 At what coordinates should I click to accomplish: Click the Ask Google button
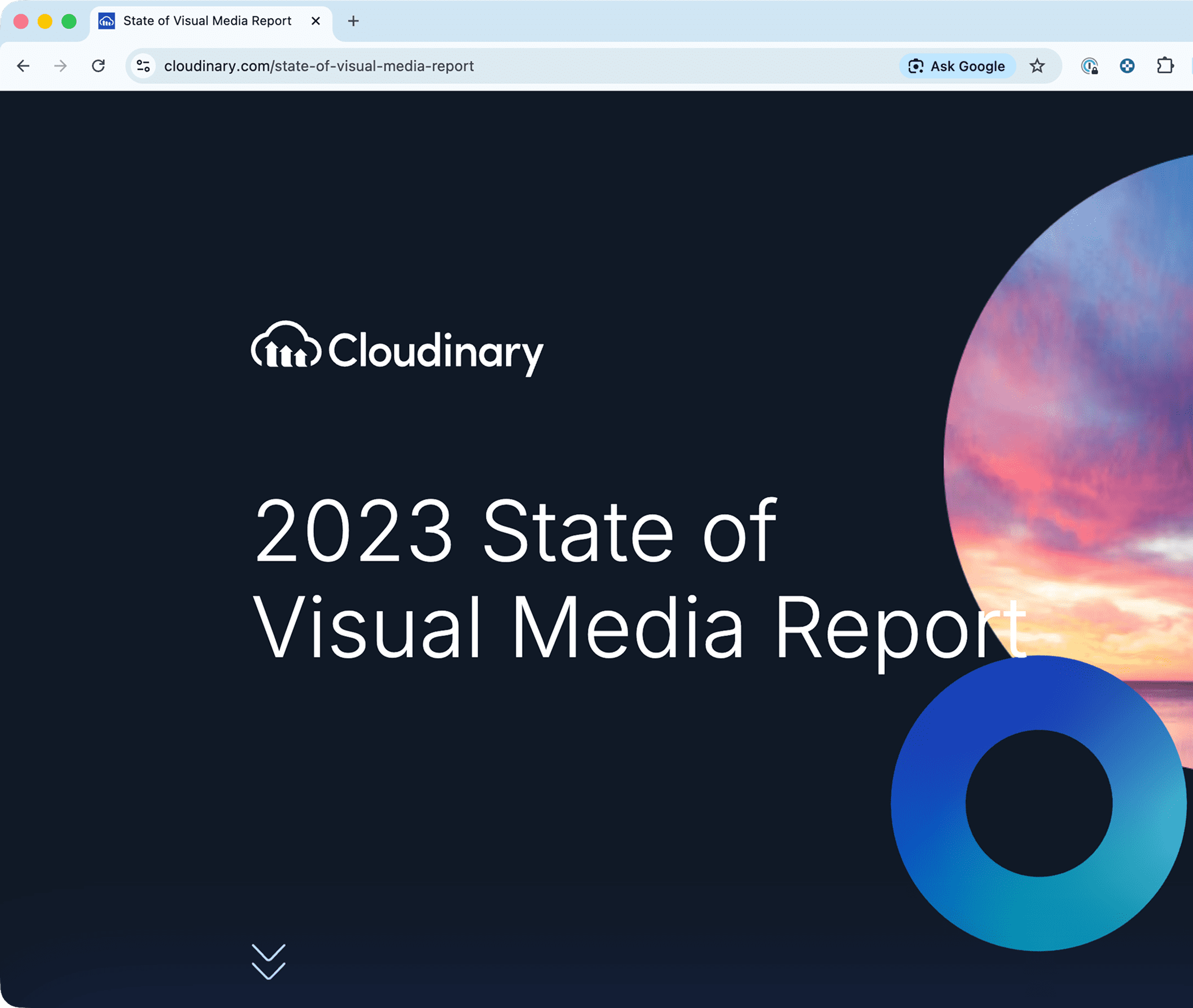957,66
